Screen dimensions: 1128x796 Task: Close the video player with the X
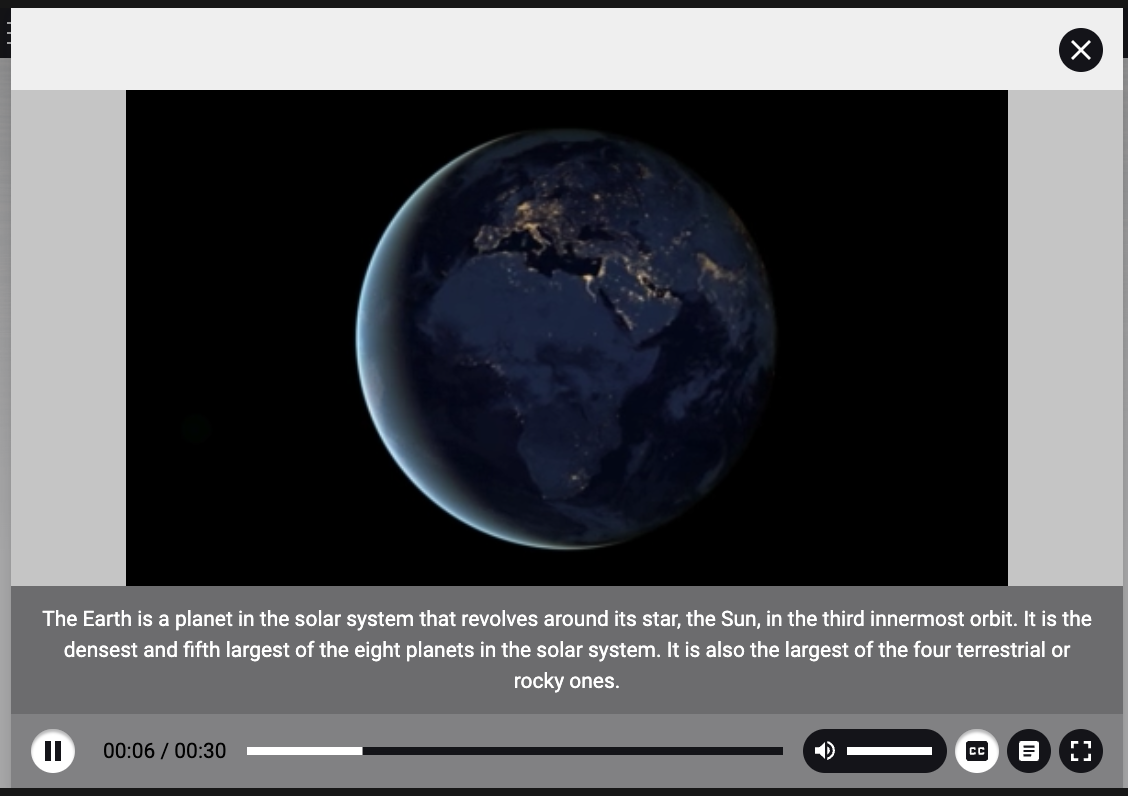coord(1081,50)
